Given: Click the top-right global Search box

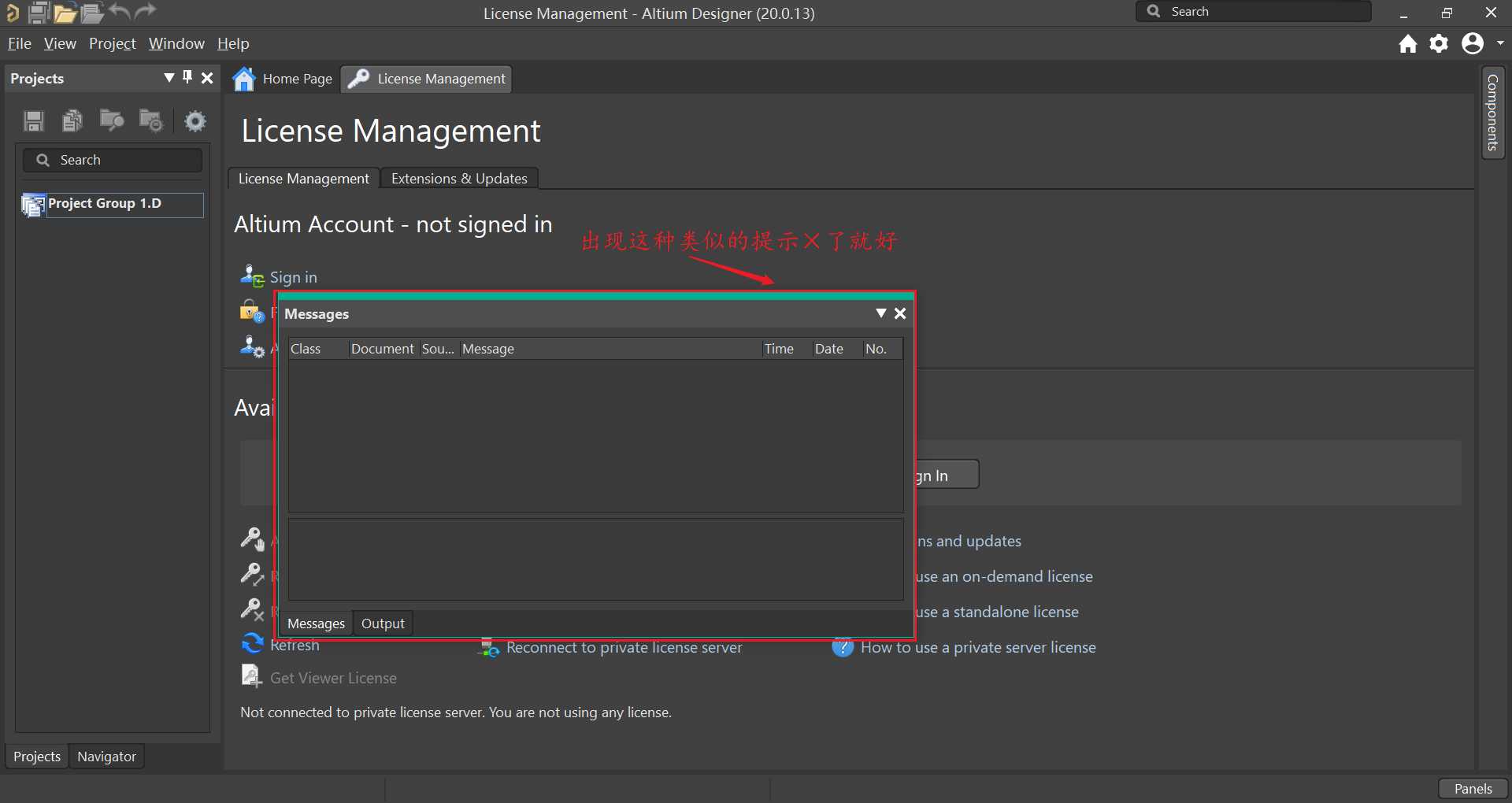Looking at the screenshot, I should (1254, 12).
